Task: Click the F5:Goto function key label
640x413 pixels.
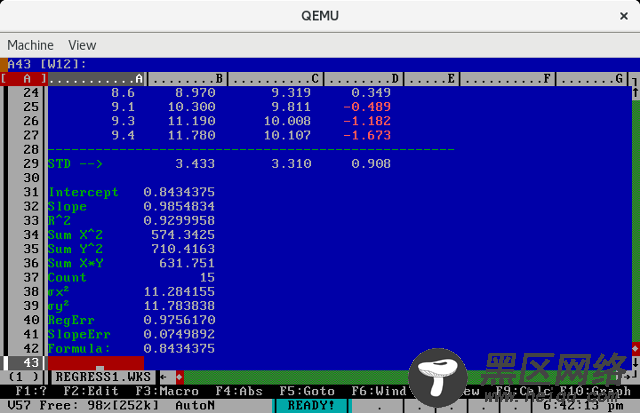Action: (307, 391)
